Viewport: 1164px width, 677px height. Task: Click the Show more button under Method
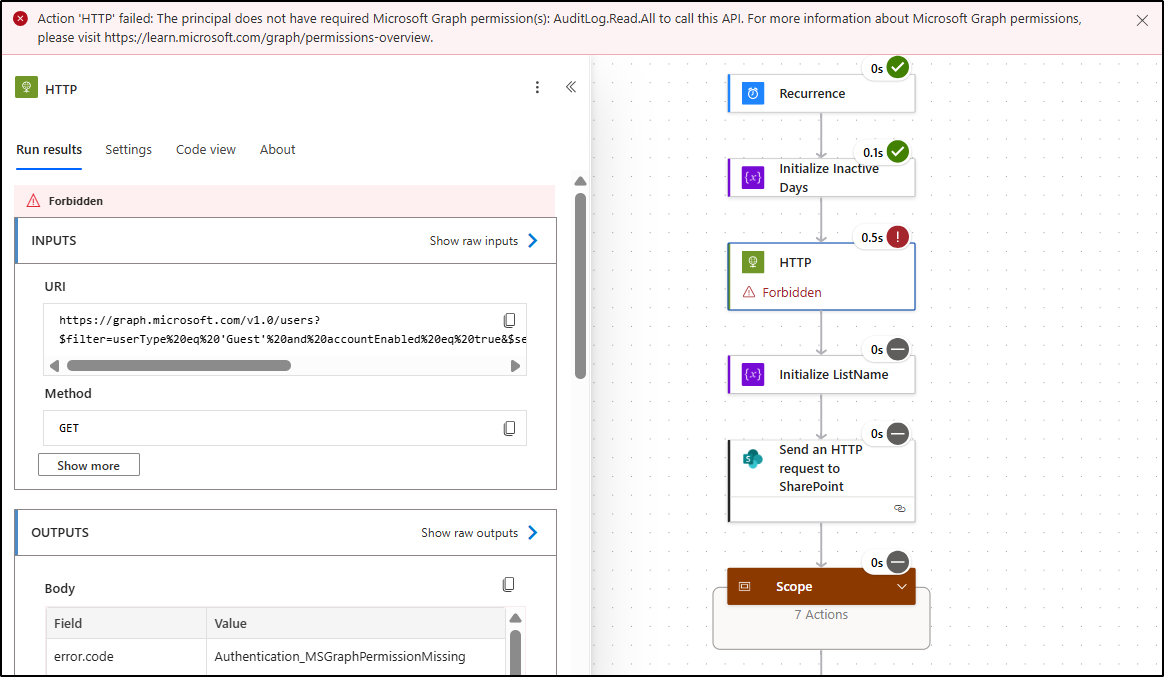coord(88,464)
